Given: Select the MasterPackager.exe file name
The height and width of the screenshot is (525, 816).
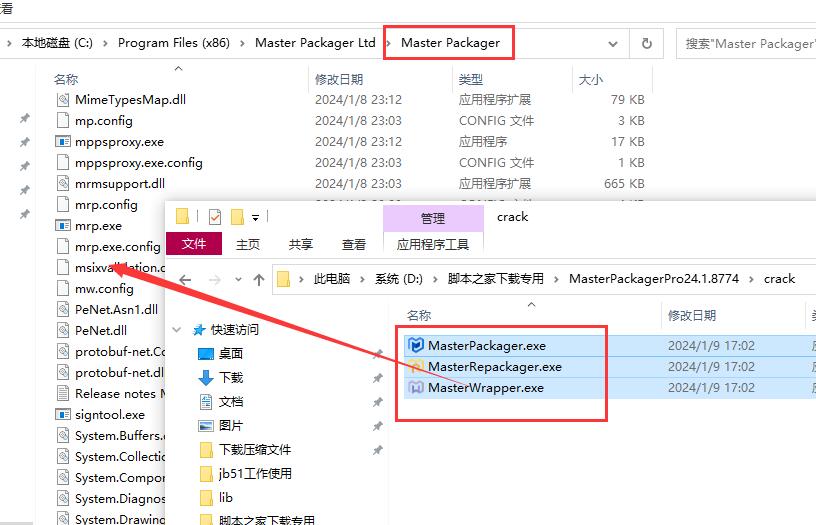Looking at the screenshot, I should click(x=487, y=345).
